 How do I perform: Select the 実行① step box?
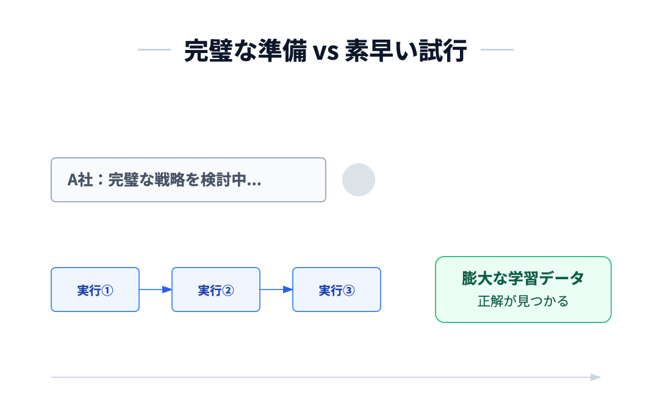pos(95,290)
